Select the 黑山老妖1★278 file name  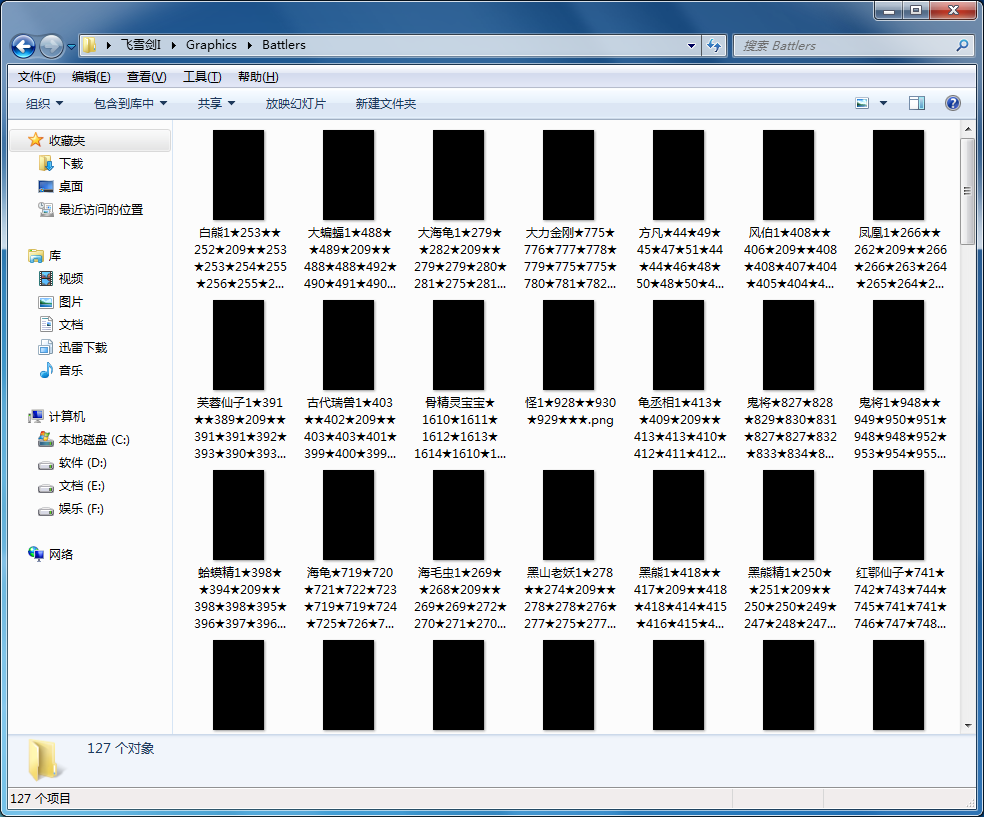click(x=570, y=598)
